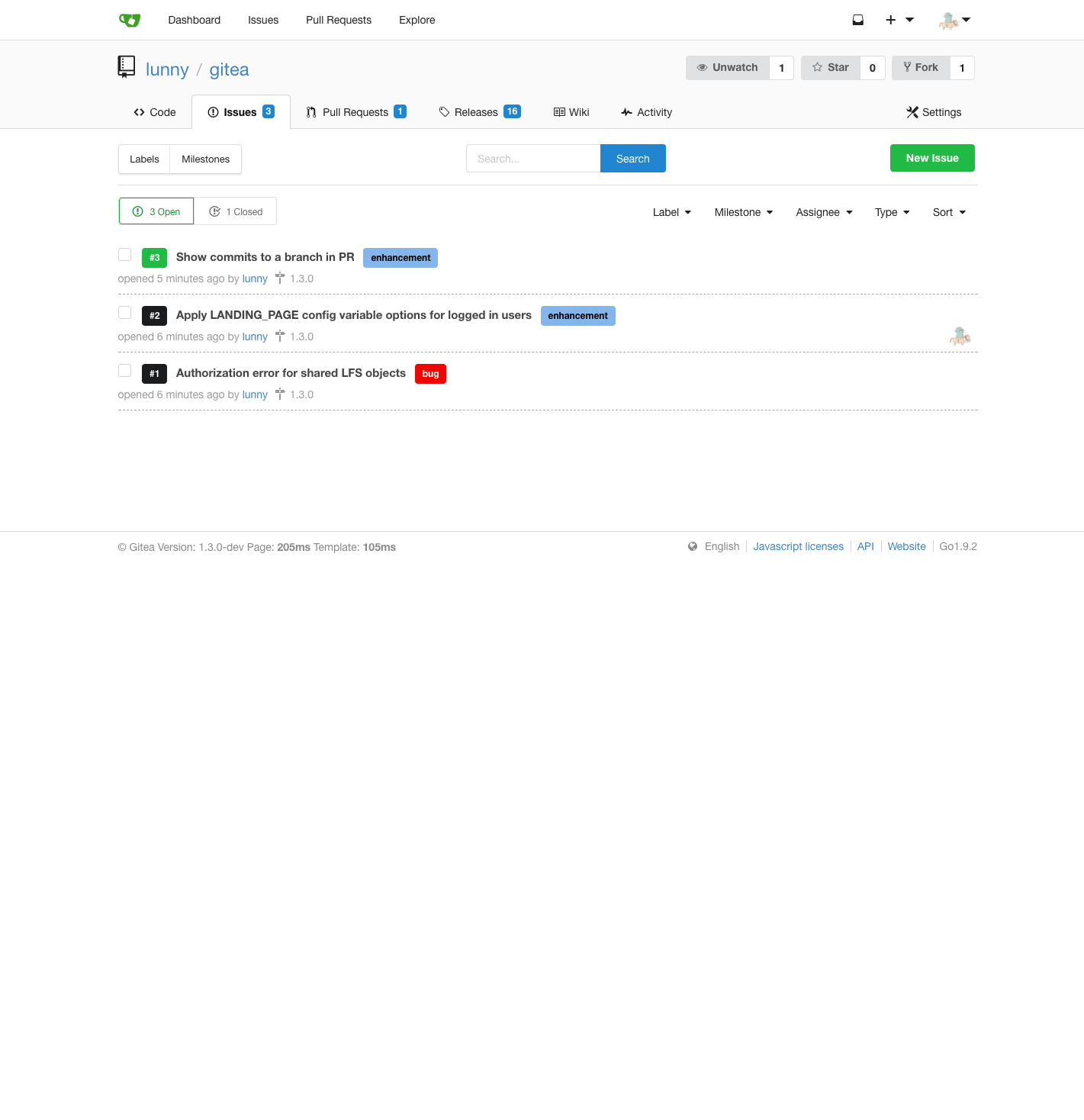Open the notifications inbox icon
This screenshot has width=1084, height=1120.
click(x=858, y=20)
